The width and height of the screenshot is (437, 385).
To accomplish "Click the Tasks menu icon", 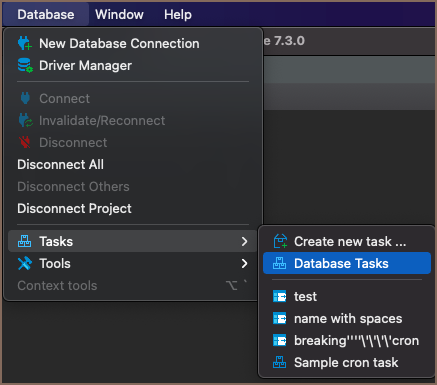I will tap(24, 241).
